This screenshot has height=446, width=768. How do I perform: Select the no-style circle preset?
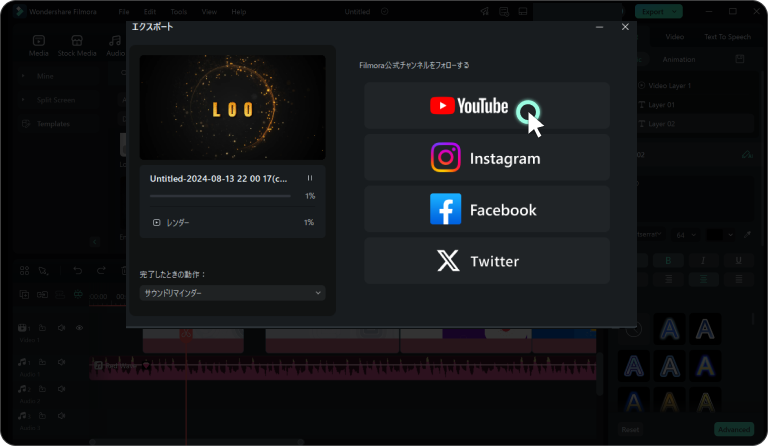click(x=633, y=329)
